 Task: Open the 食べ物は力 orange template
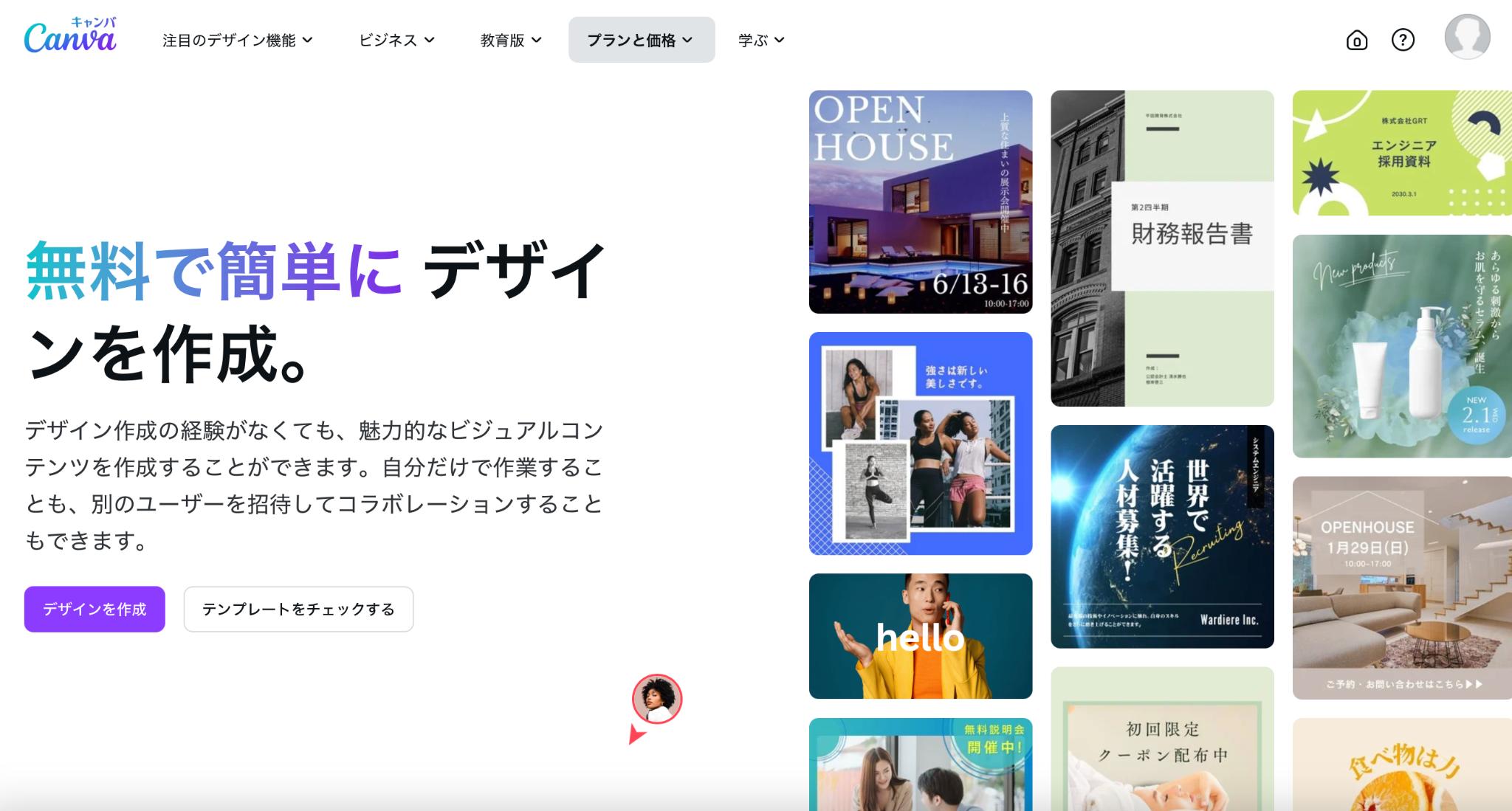coord(1402,765)
